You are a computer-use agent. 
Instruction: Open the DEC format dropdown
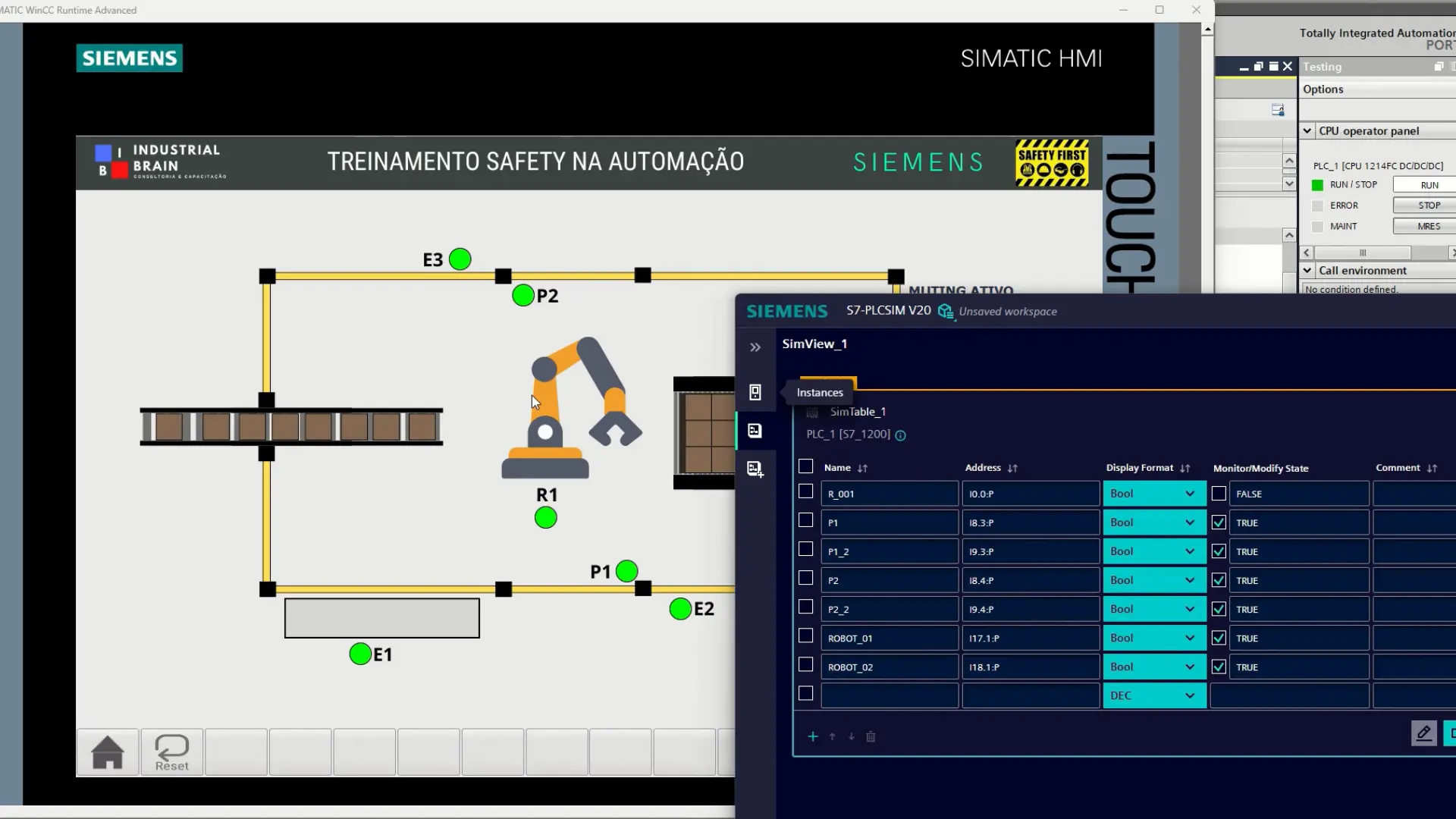[x=1189, y=696]
